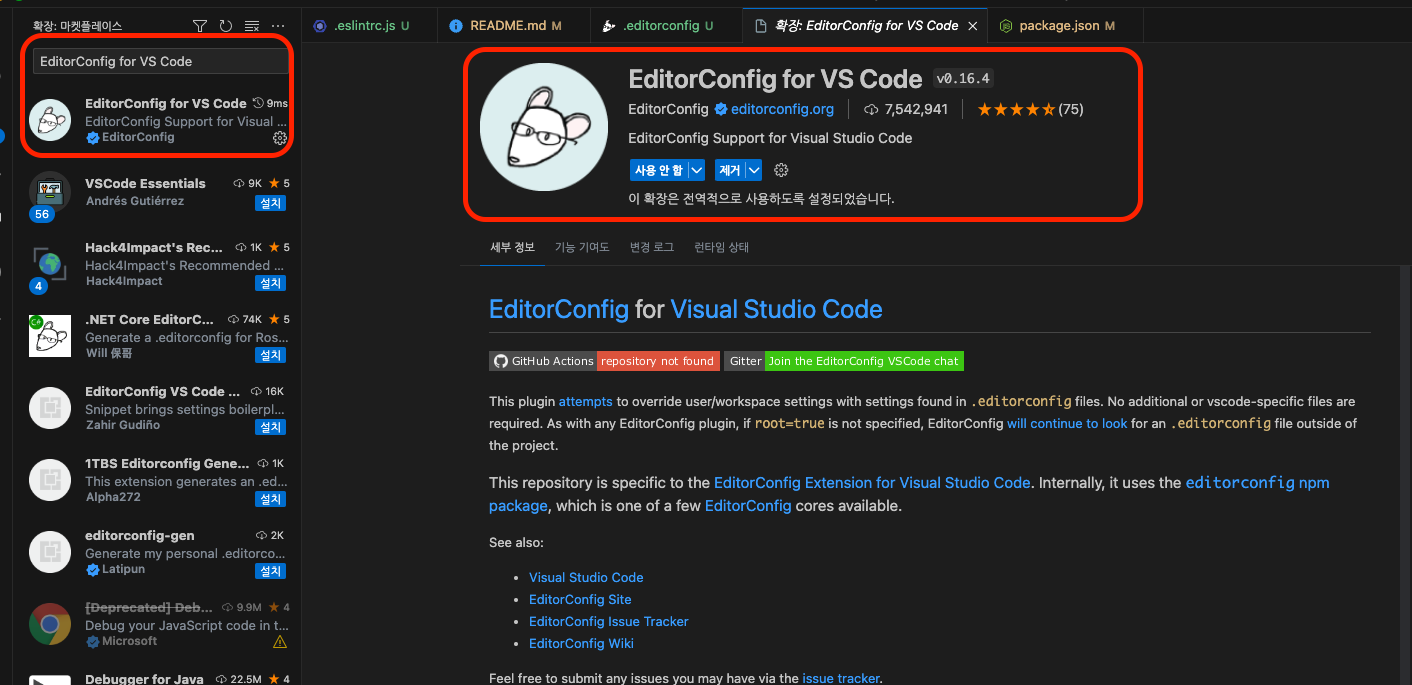
Task: Click warning triangle on deprecated Debugger
Action: (x=280, y=641)
